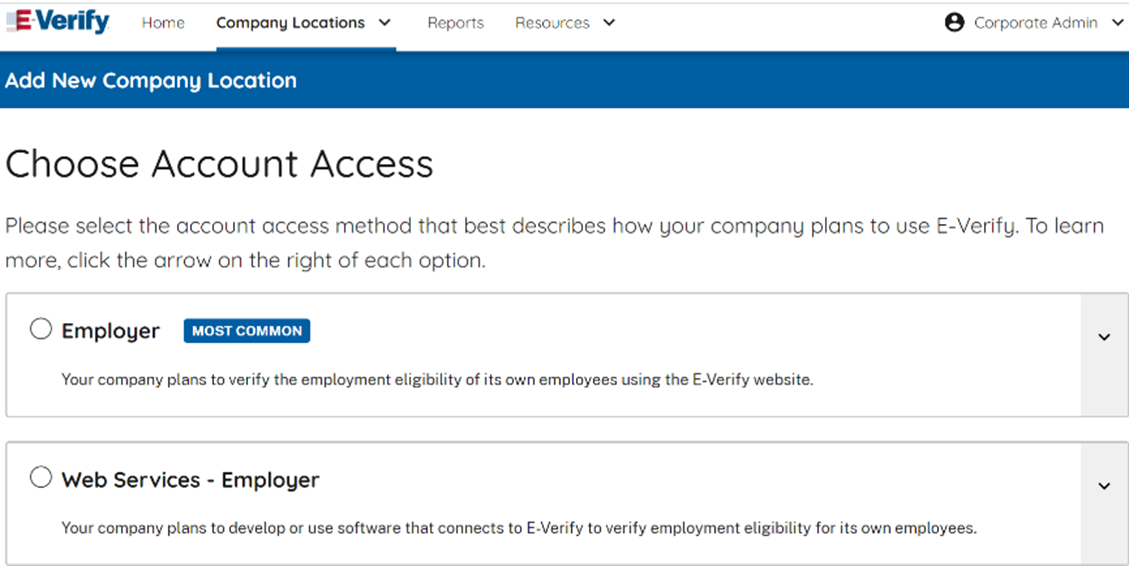The width and height of the screenshot is (1129, 566).
Task: Click the instruction text beginning "Please select"
Action: (x=554, y=243)
